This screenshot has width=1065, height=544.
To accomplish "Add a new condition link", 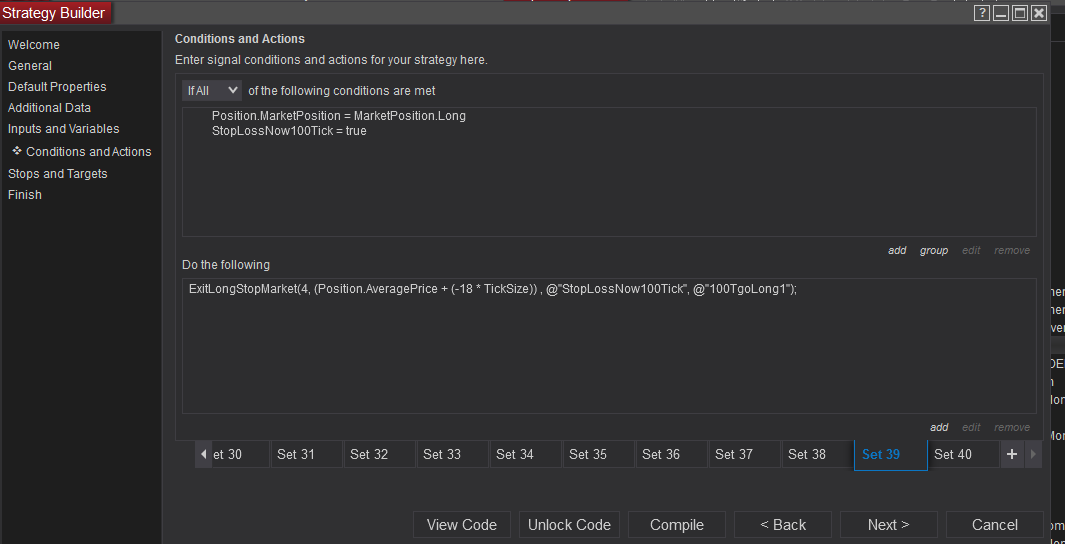I will [897, 250].
